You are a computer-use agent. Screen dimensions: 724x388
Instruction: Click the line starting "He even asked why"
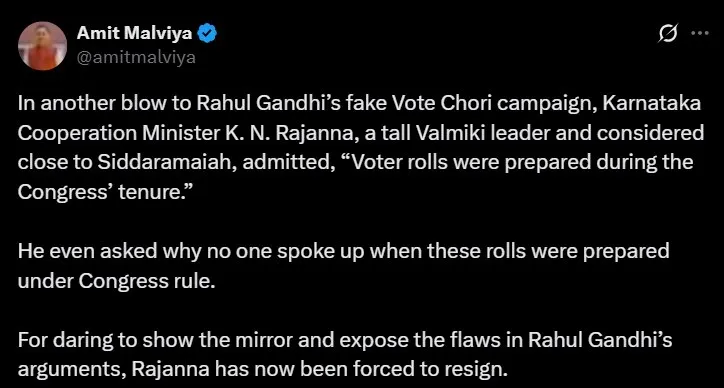pyautogui.click(x=344, y=252)
